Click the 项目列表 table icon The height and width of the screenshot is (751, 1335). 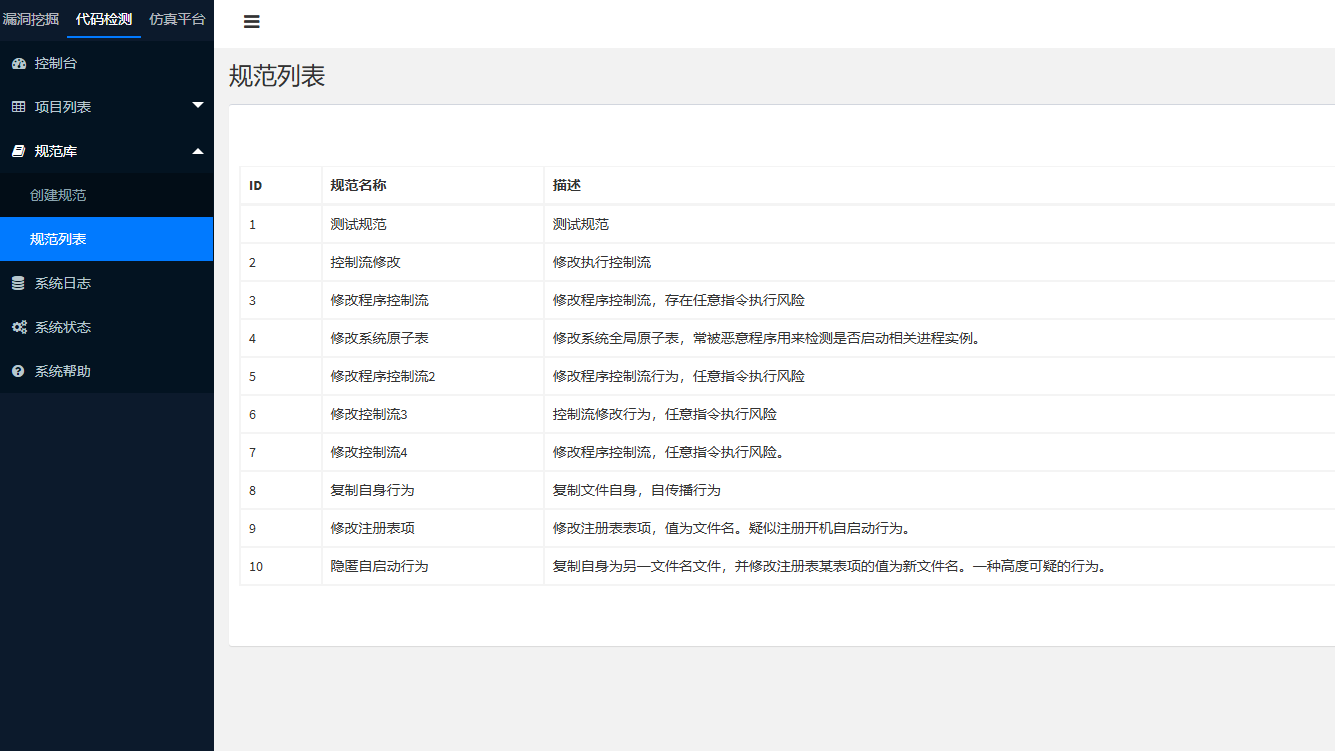point(18,107)
